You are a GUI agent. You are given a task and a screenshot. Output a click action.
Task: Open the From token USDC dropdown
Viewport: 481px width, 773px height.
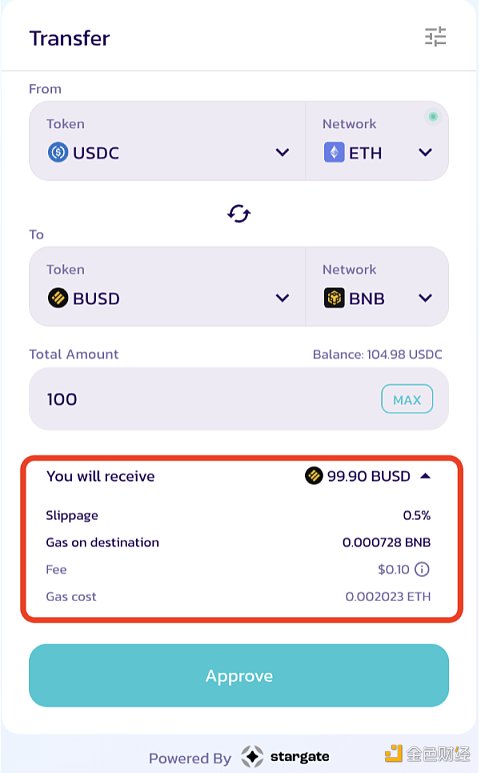(x=167, y=141)
